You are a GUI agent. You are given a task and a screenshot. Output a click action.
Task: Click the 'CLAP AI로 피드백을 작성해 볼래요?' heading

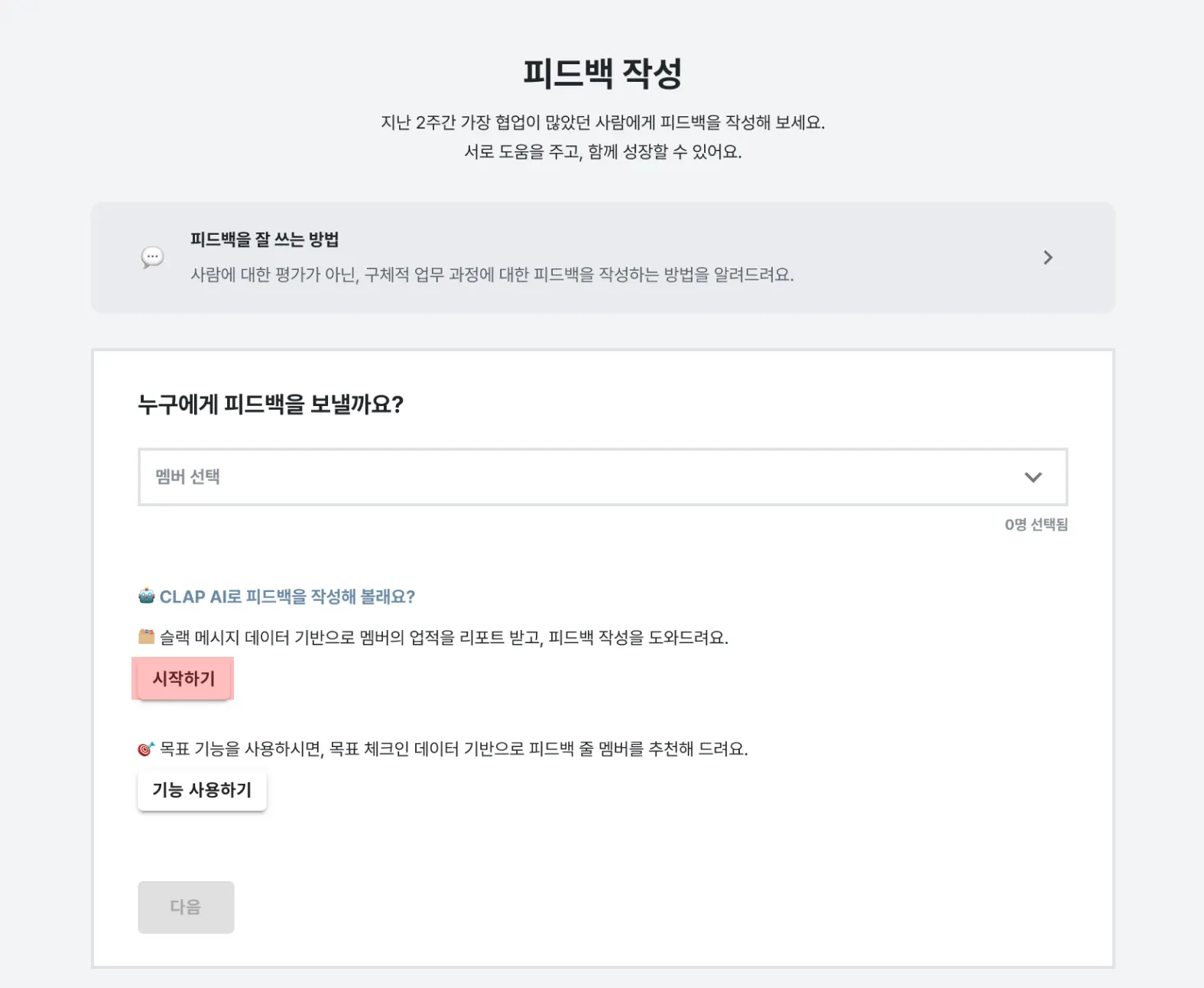point(287,596)
